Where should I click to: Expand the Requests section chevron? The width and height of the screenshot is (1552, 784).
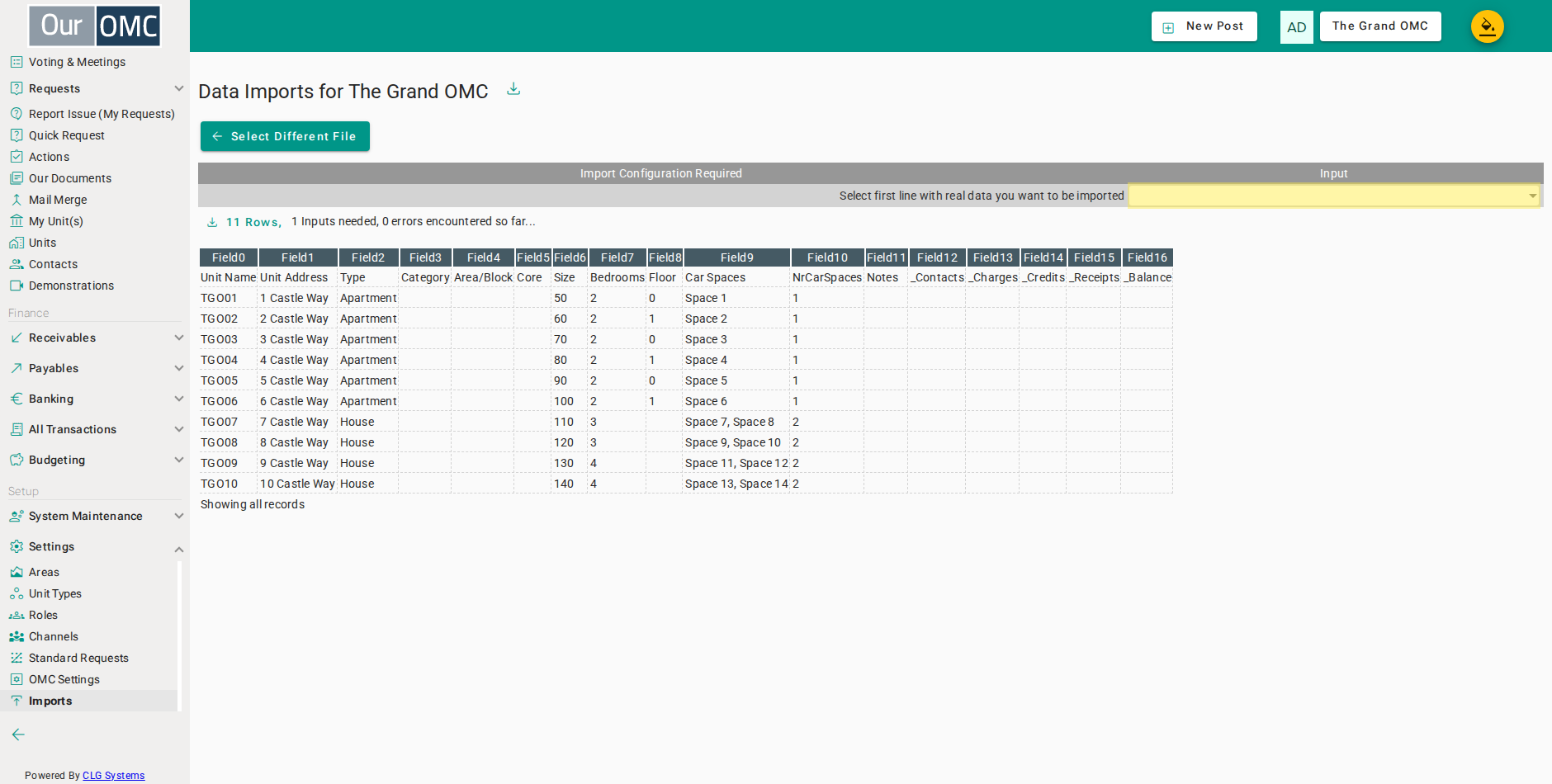coord(179,88)
